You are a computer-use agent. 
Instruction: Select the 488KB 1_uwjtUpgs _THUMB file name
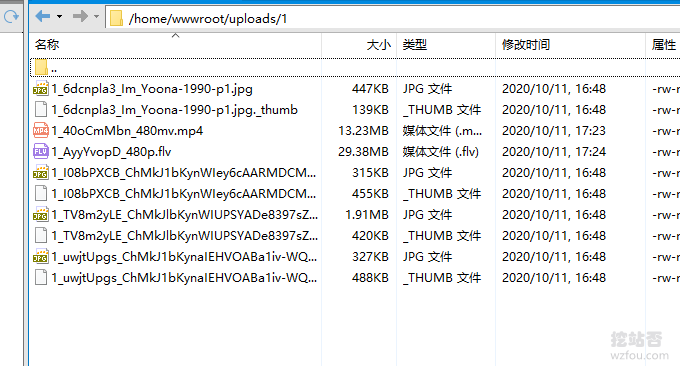coord(184,278)
